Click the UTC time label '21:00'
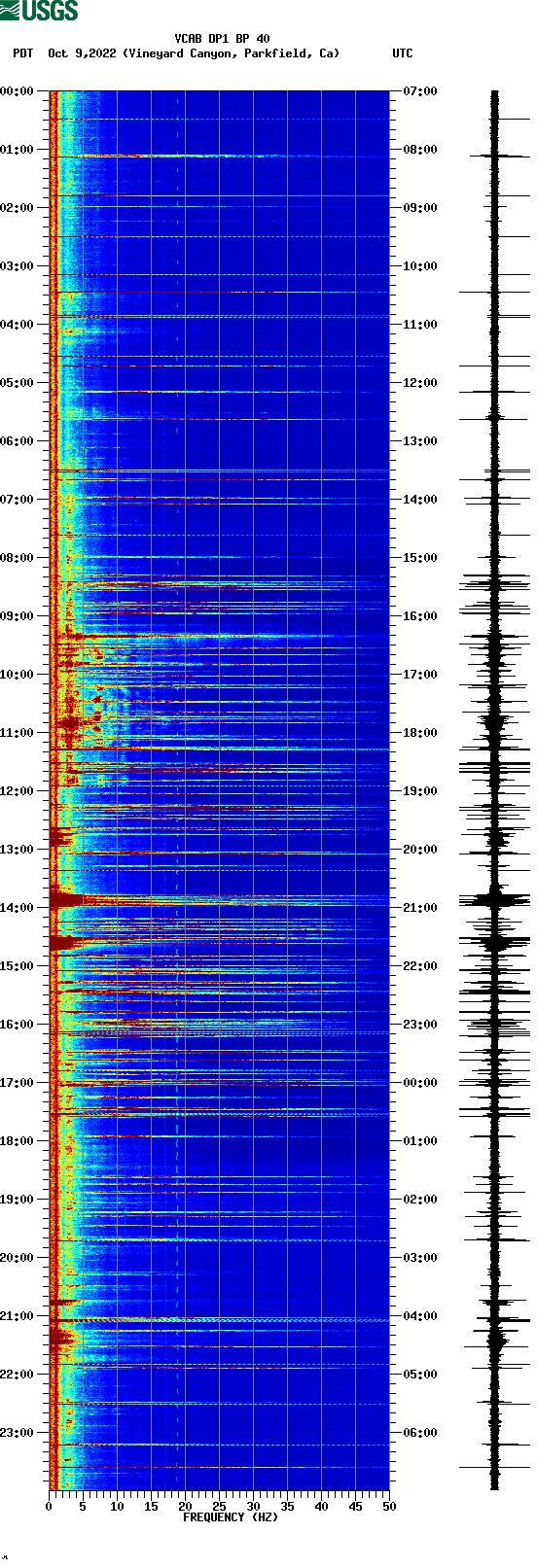Image resolution: width=537 pixels, height=1568 pixels. (x=420, y=908)
